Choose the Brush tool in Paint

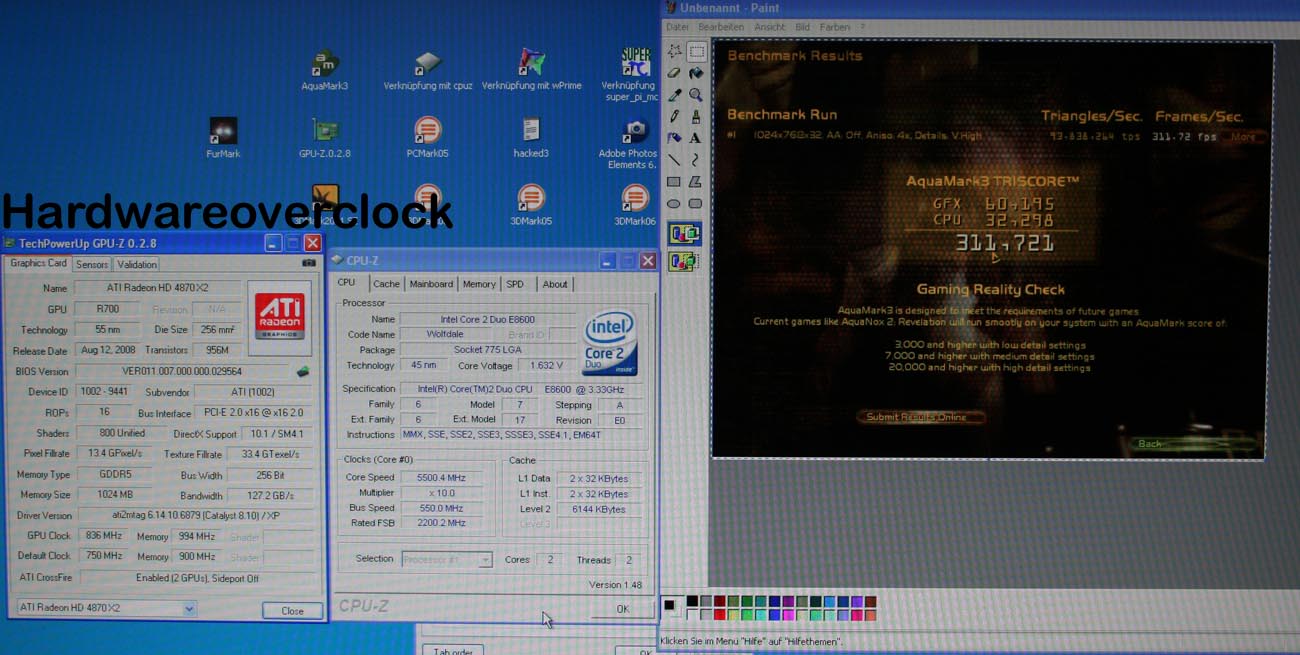point(696,117)
